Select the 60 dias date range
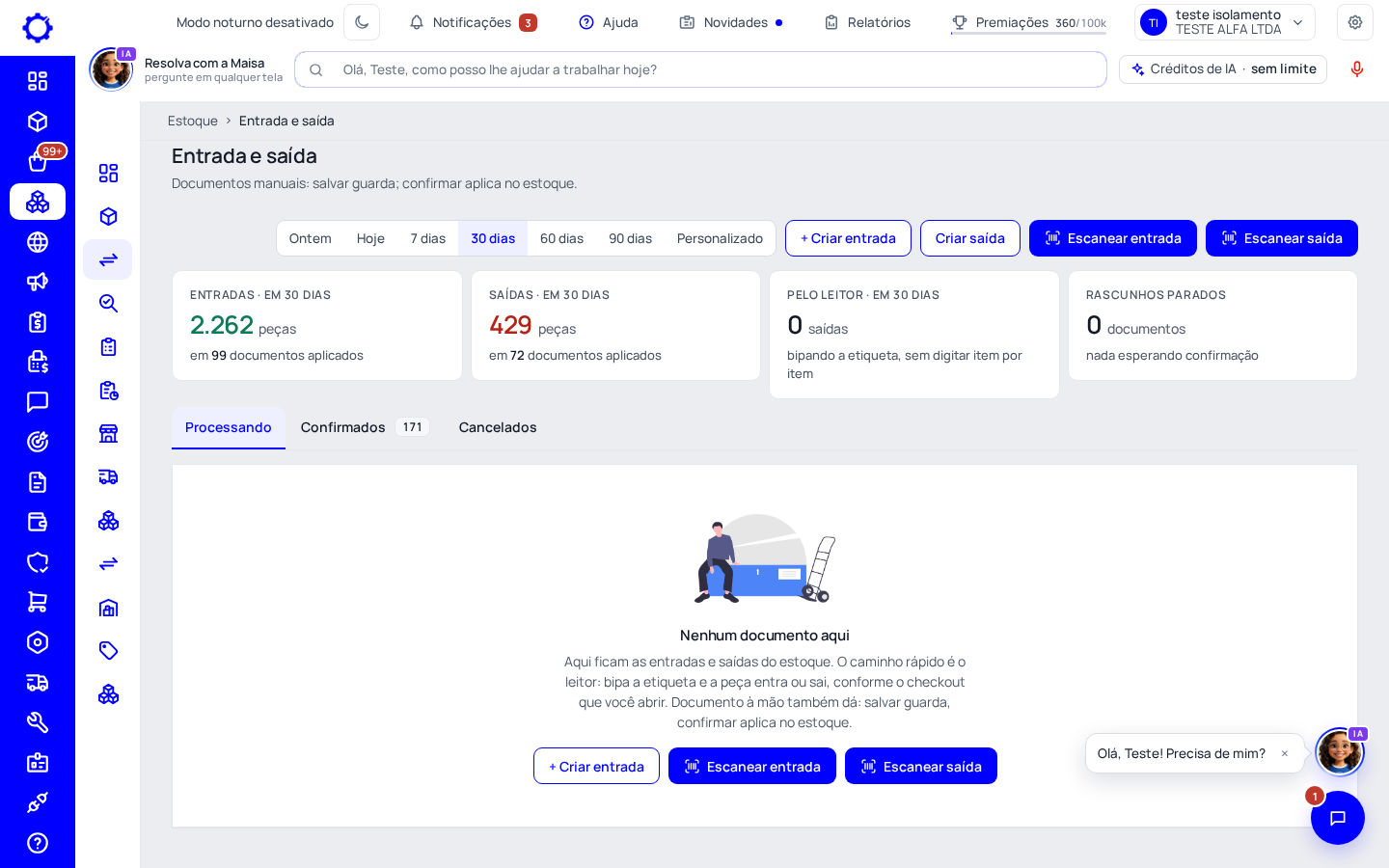Viewport: 1389px width, 868px height. 562,238
